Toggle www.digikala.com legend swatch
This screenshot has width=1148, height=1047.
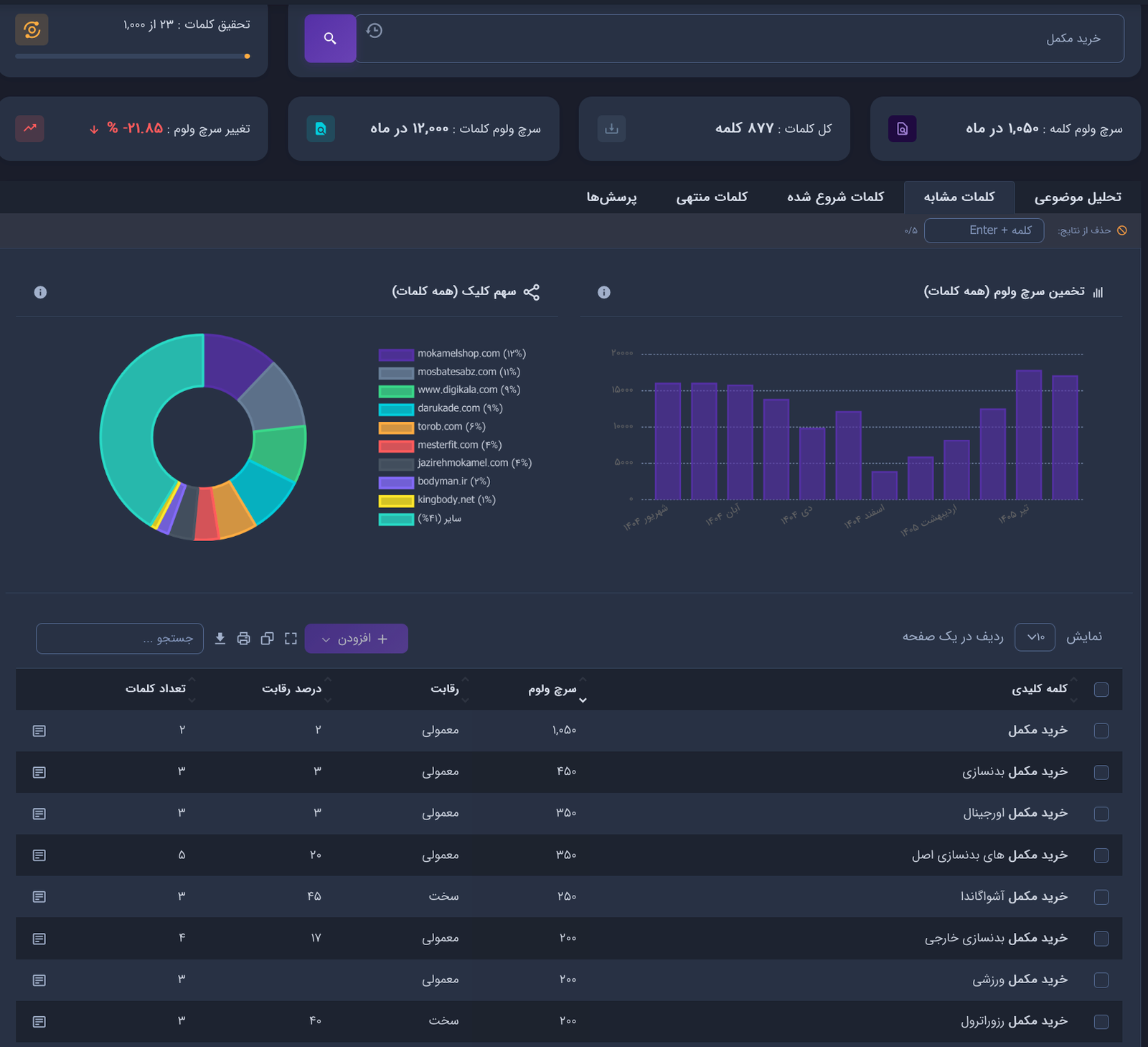tap(396, 391)
